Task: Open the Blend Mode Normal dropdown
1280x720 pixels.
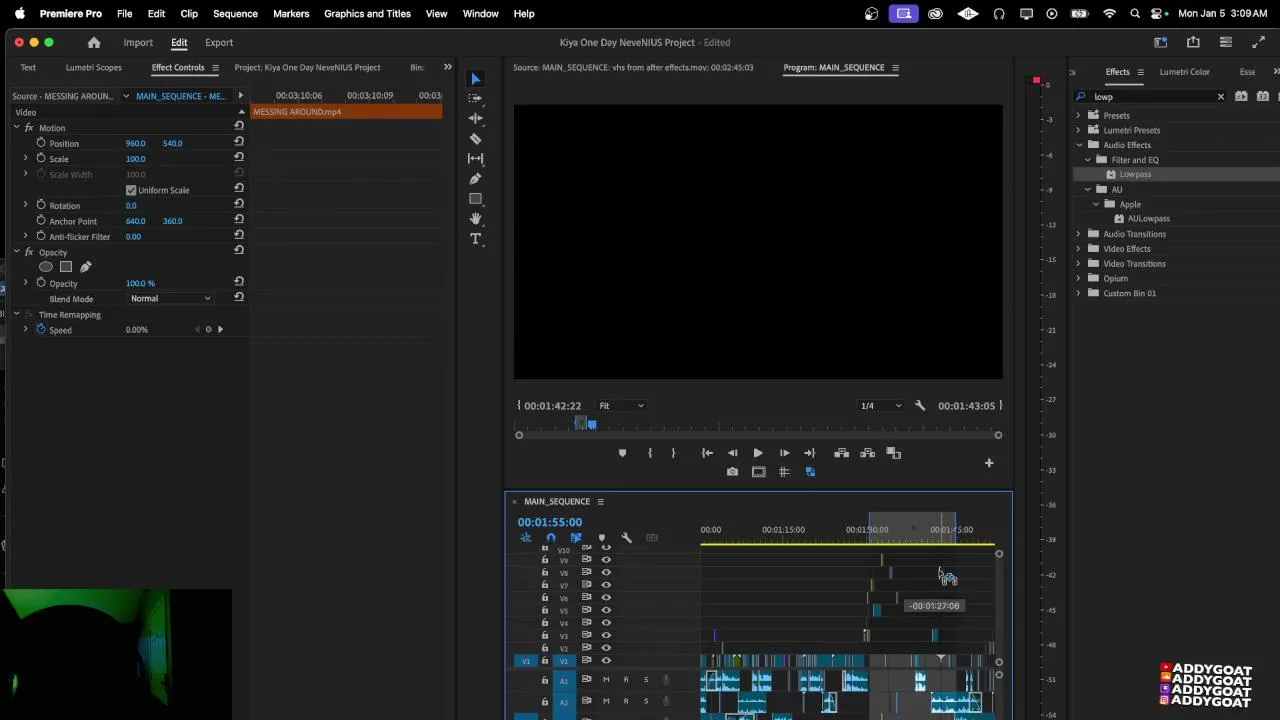Action: point(171,298)
